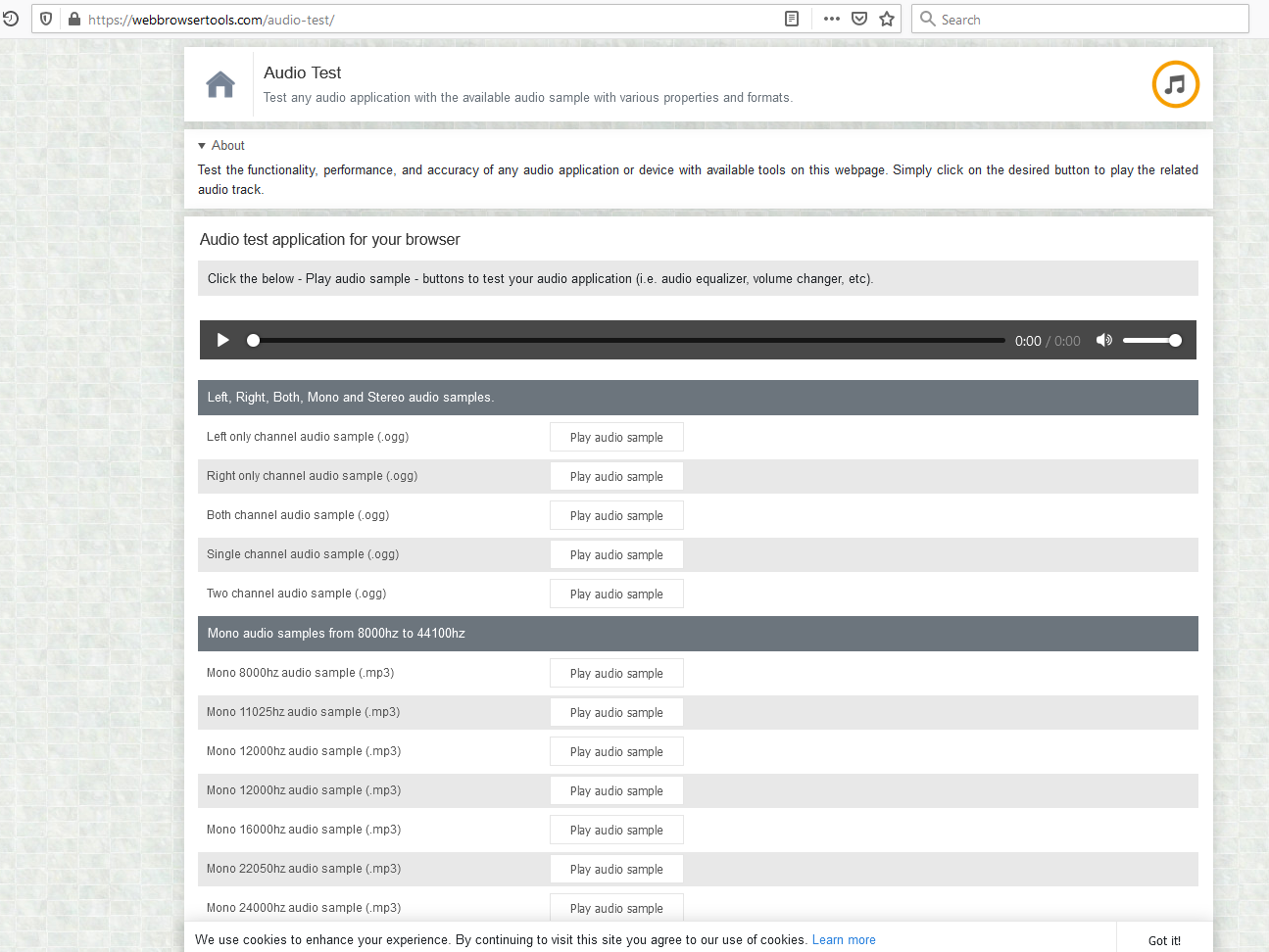Play Mono 11025hz audio sample
Screen dimensions: 1269x952
616,712
